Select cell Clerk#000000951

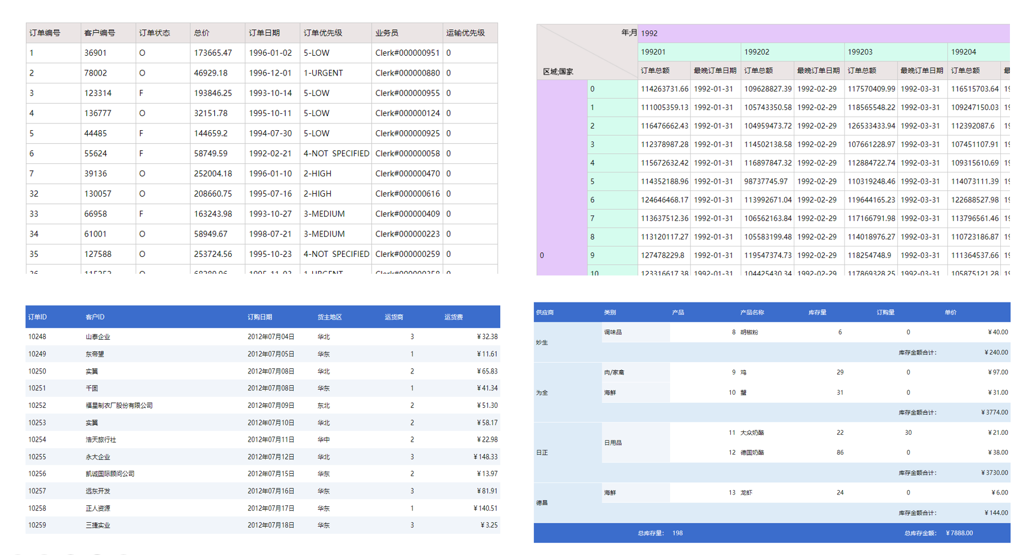tap(407, 53)
